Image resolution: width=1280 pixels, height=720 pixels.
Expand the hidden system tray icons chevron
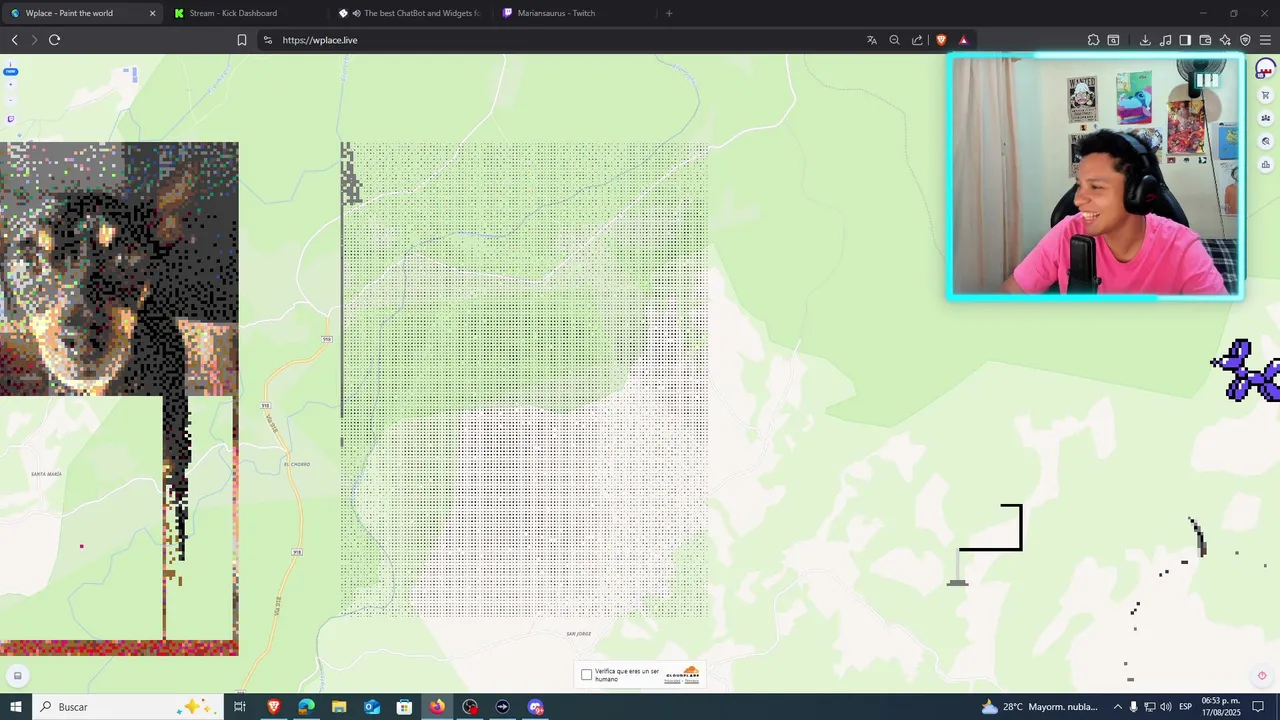pos(1118,707)
